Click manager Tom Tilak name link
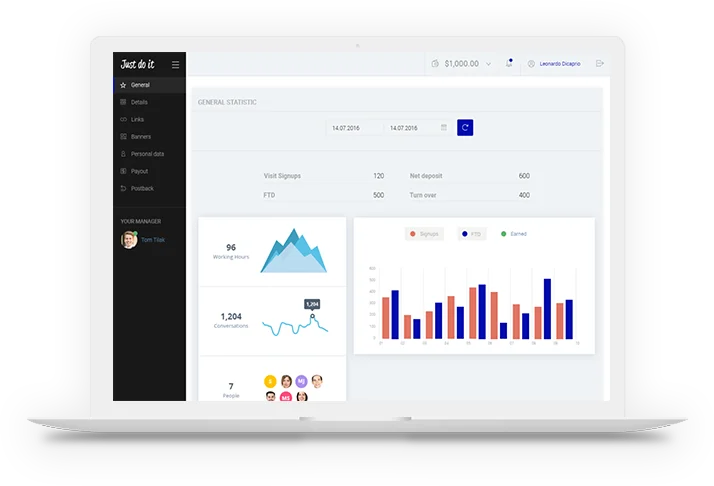 (153, 240)
